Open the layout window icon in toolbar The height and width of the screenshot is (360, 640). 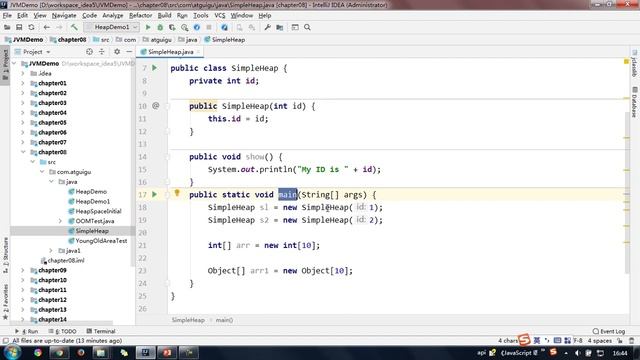click(x=295, y=27)
